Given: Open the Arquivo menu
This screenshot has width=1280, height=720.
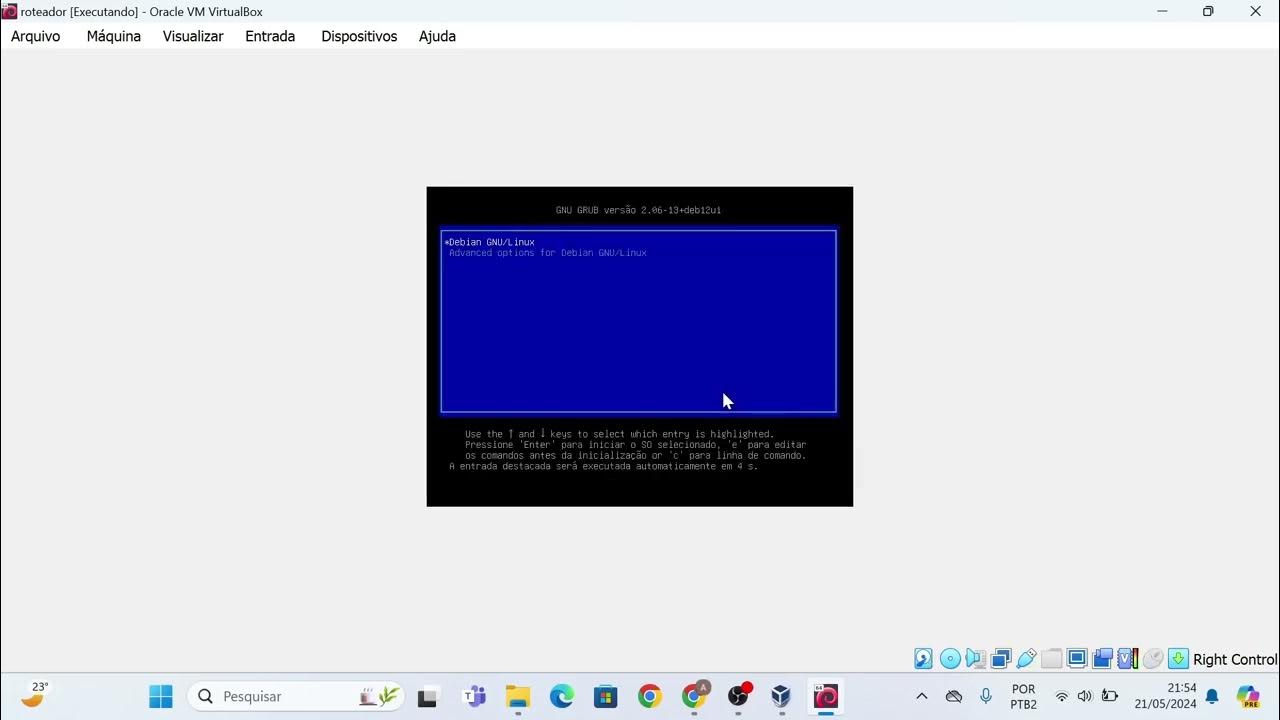Looking at the screenshot, I should 36,36.
